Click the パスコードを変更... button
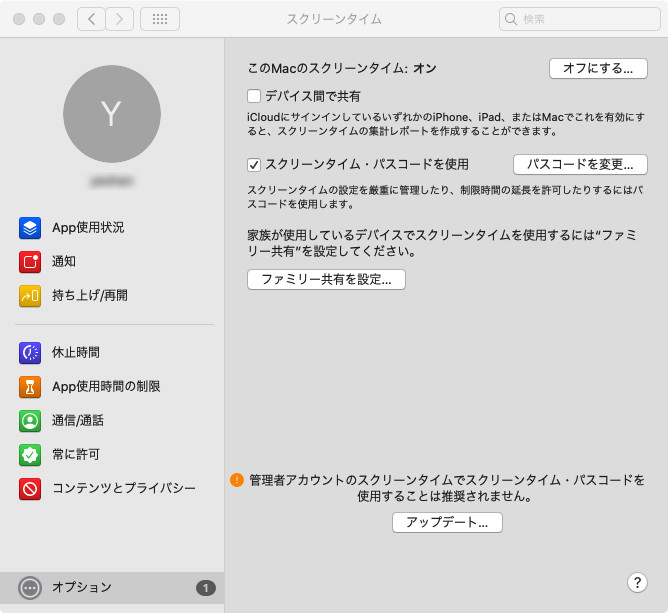The image size is (668, 613). click(580, 164)
